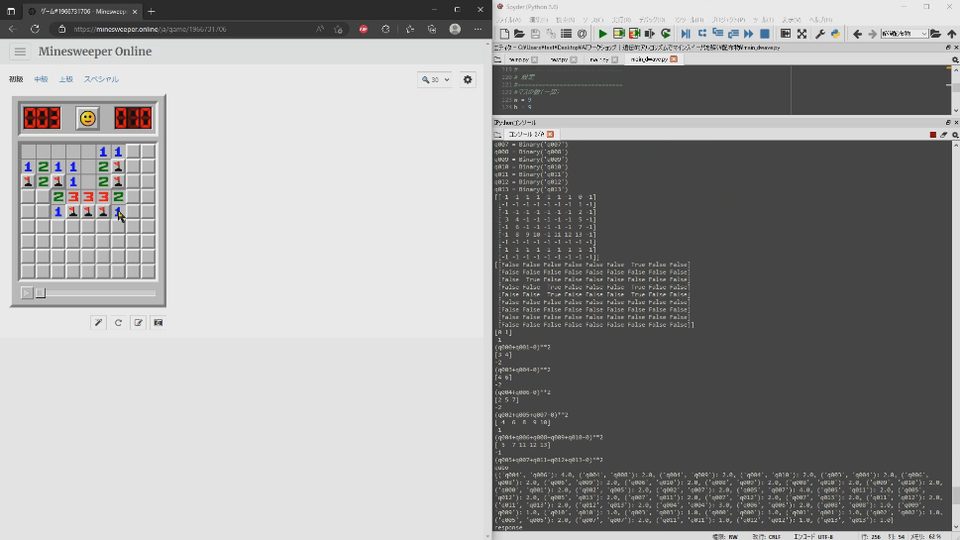The image size is (960, 540).
Task: Stop the running console kernel red square
Action: tap(932, 134)
